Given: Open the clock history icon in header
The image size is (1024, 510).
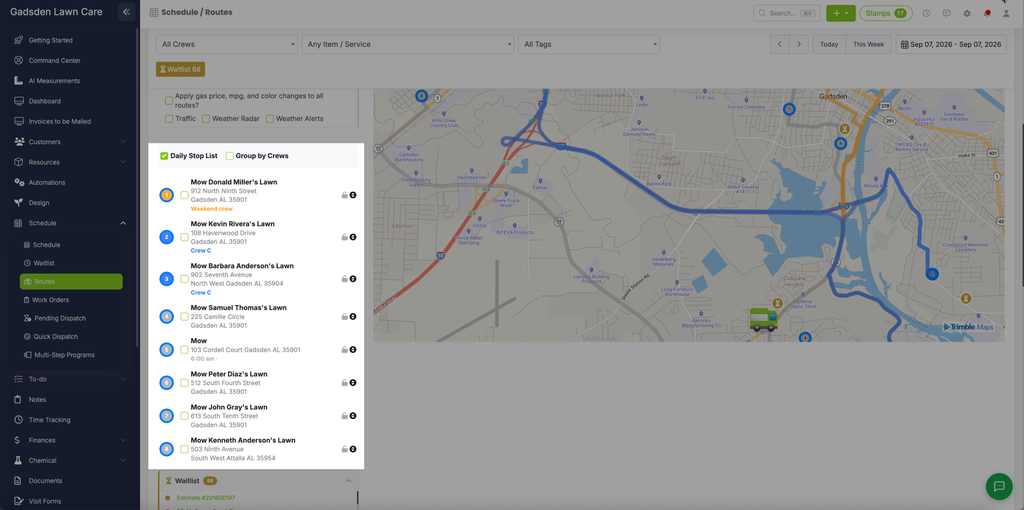Looking at the screenshot, I should coord(926,13).
